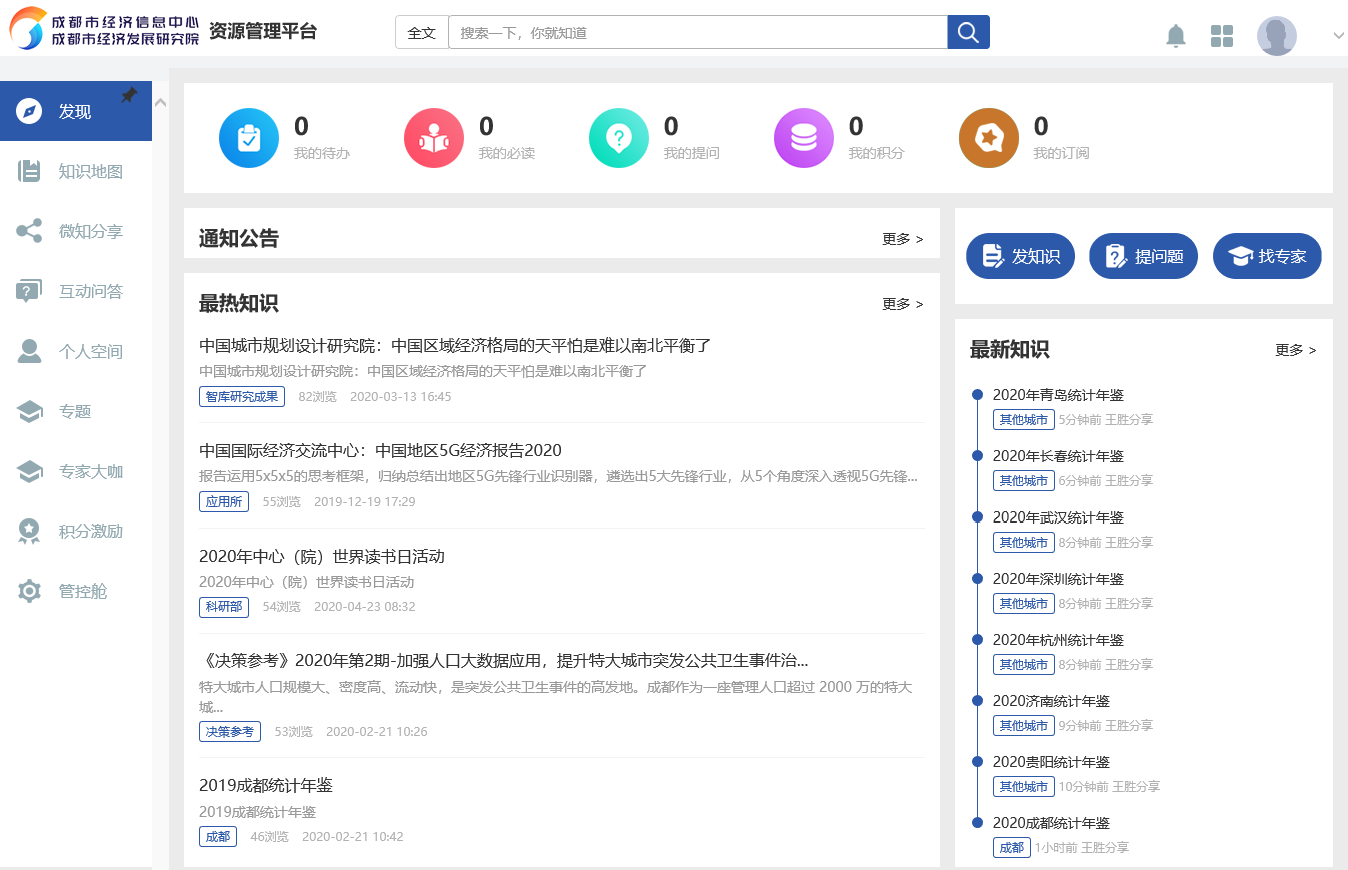The height and width of the screenshot is (870, 1348).
Task: Click 其他城市 tag under 2020年武汉统计年鉴
Action: (x=1024, y=542)
